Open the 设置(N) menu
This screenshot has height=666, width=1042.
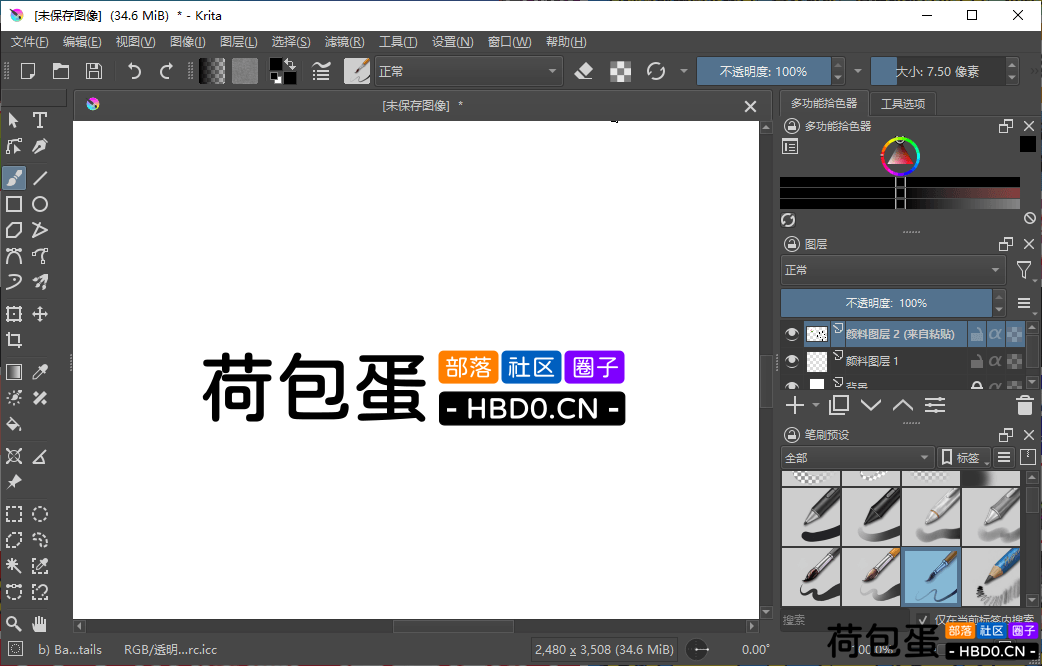(453, 42)
